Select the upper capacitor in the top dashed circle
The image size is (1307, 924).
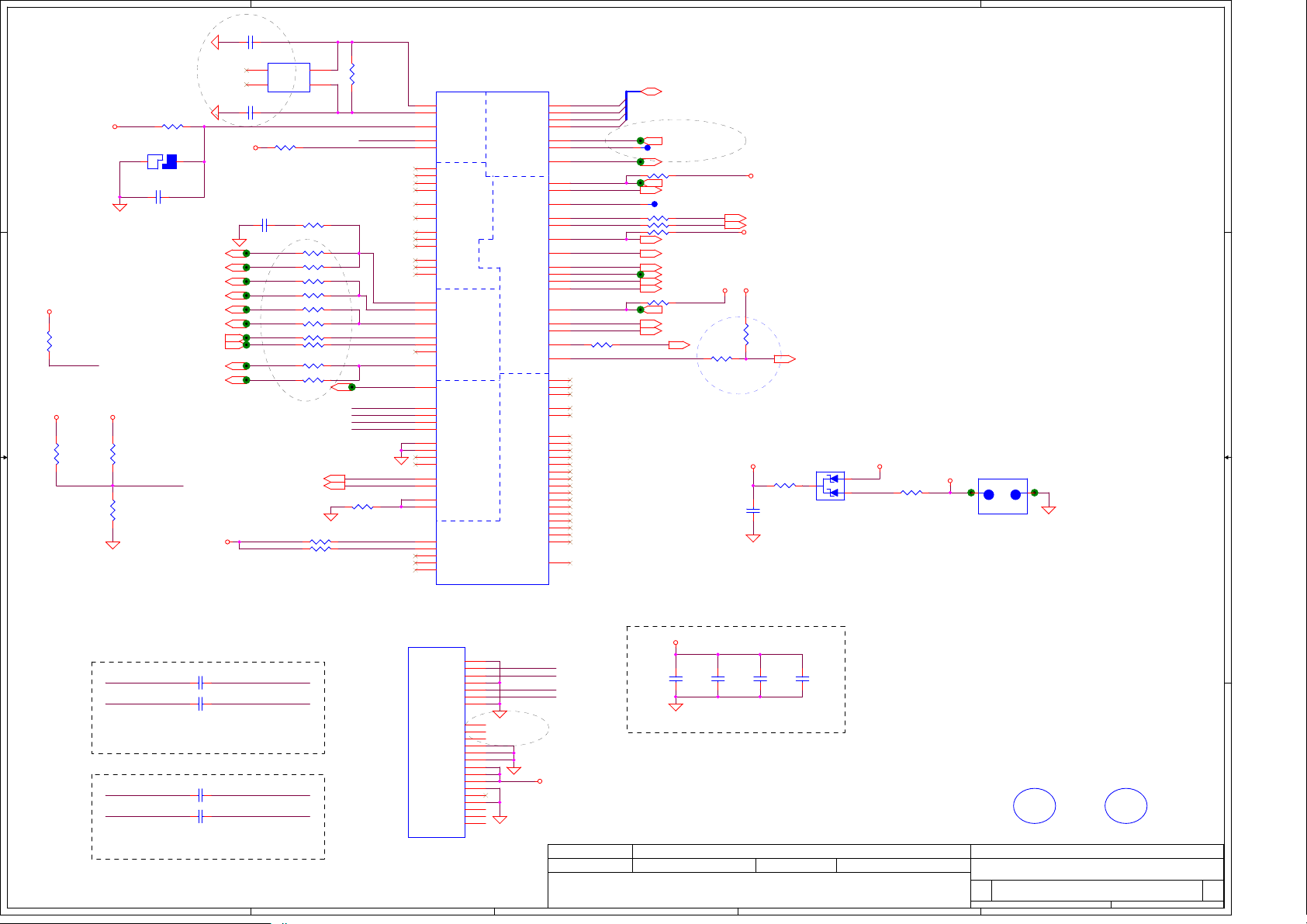pos(250,42)
